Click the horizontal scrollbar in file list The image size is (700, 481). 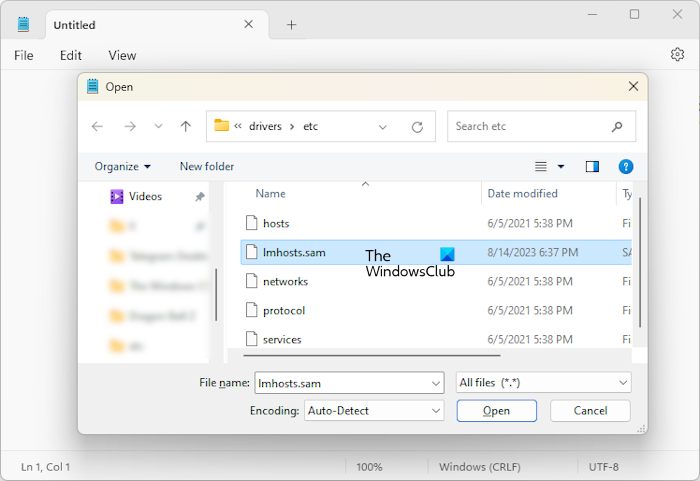[370, 354]
